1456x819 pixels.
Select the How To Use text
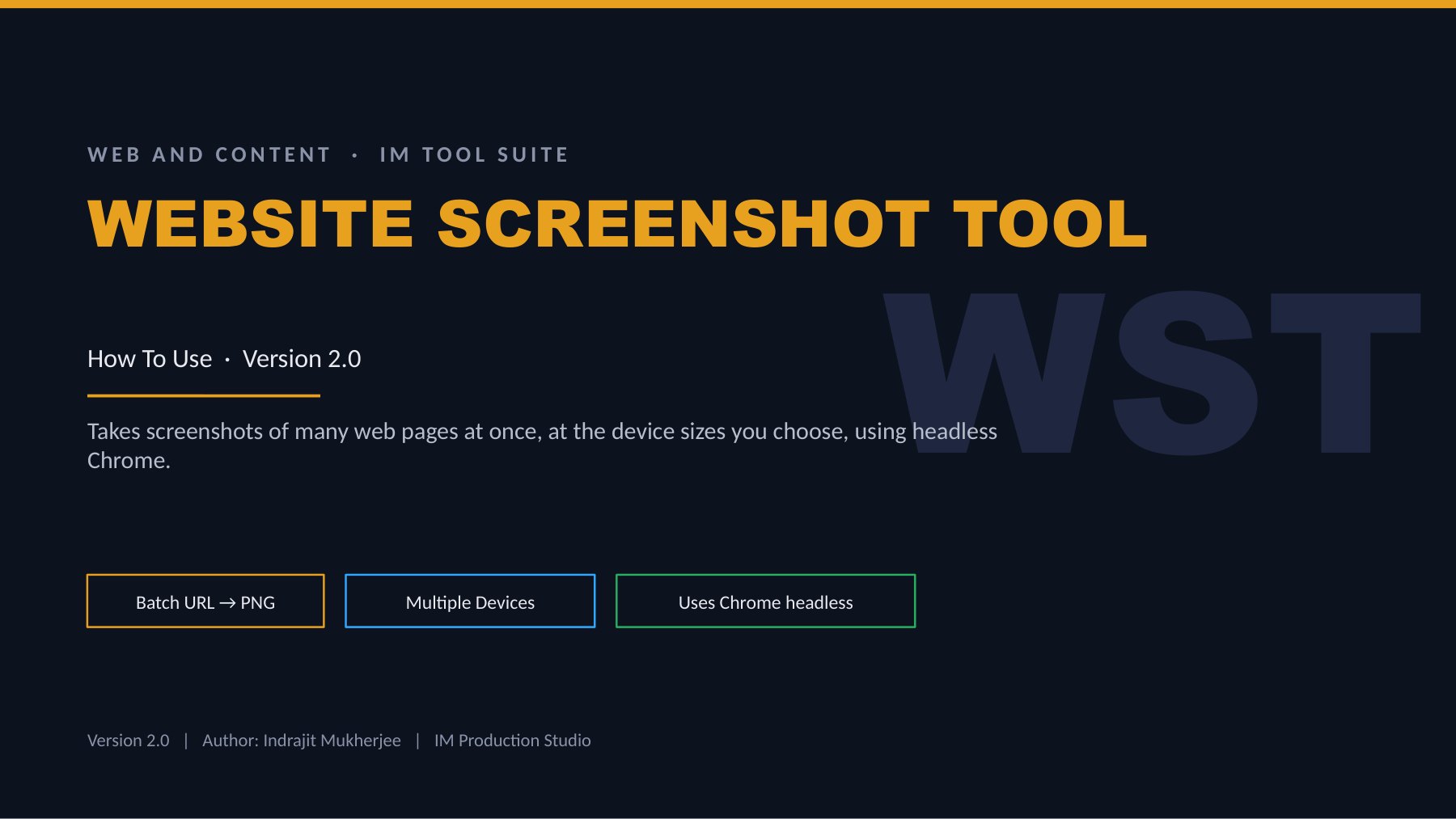[x=150, y=358]
